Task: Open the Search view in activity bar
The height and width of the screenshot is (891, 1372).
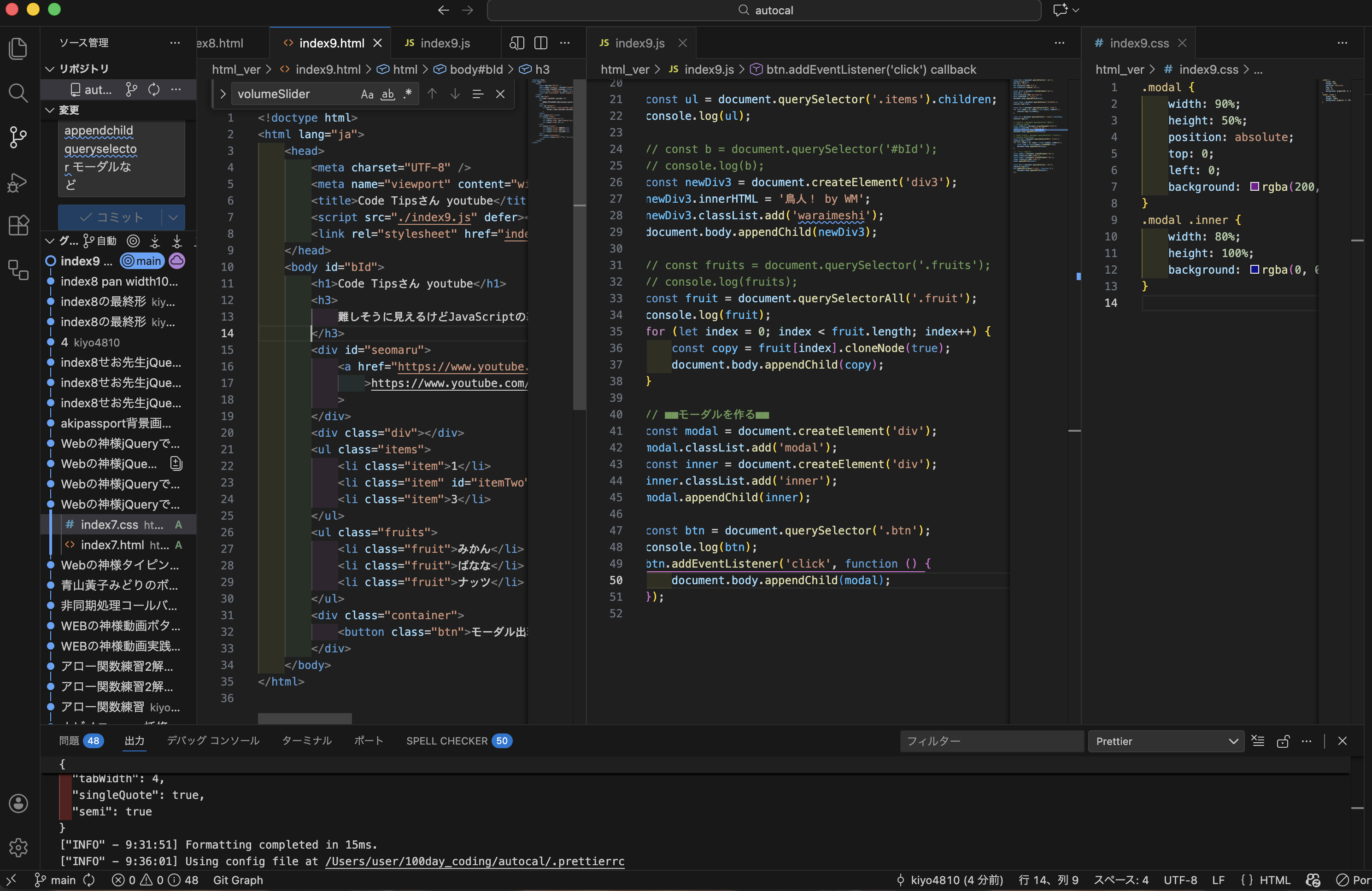Action: (x=18, y=93)
